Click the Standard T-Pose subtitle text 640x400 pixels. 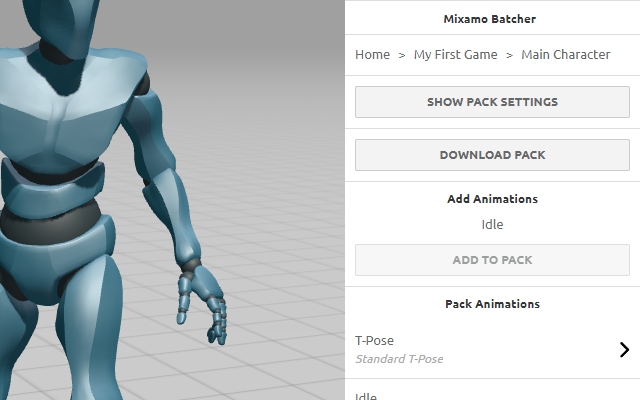tap(399, 359)
